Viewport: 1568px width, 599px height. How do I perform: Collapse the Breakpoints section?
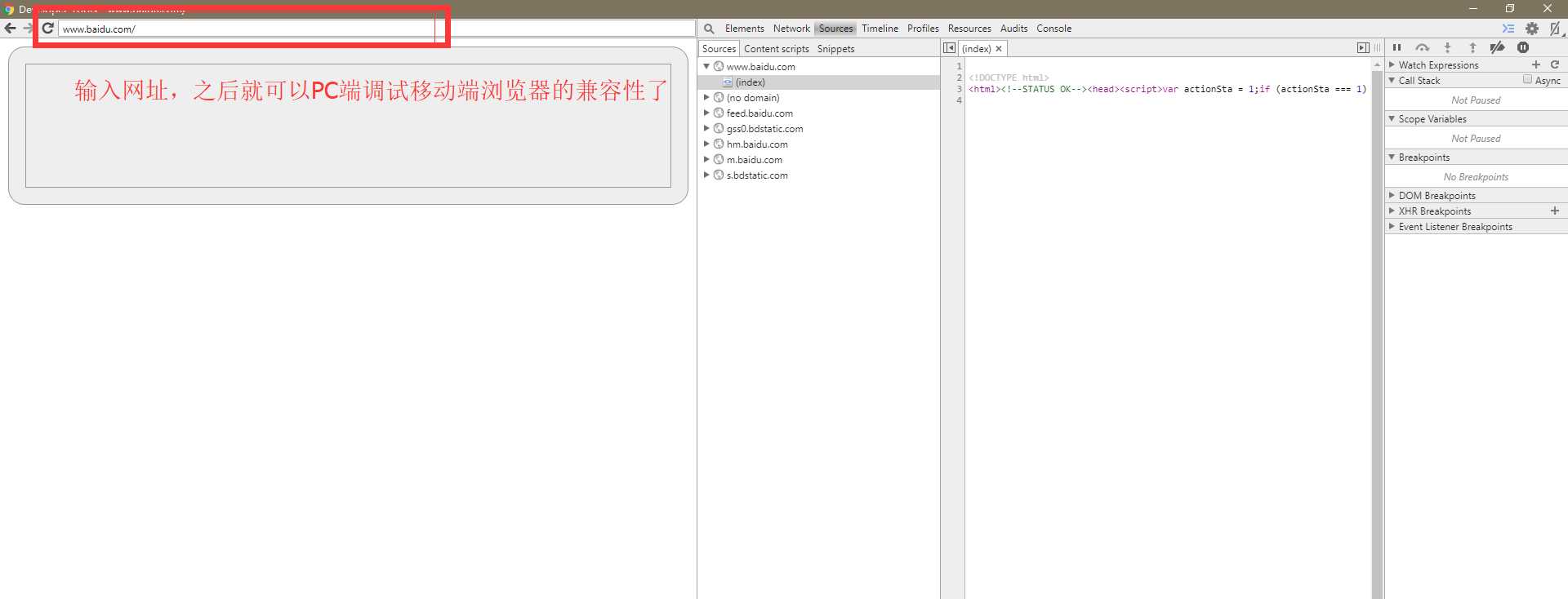[x=1392, y=157]
